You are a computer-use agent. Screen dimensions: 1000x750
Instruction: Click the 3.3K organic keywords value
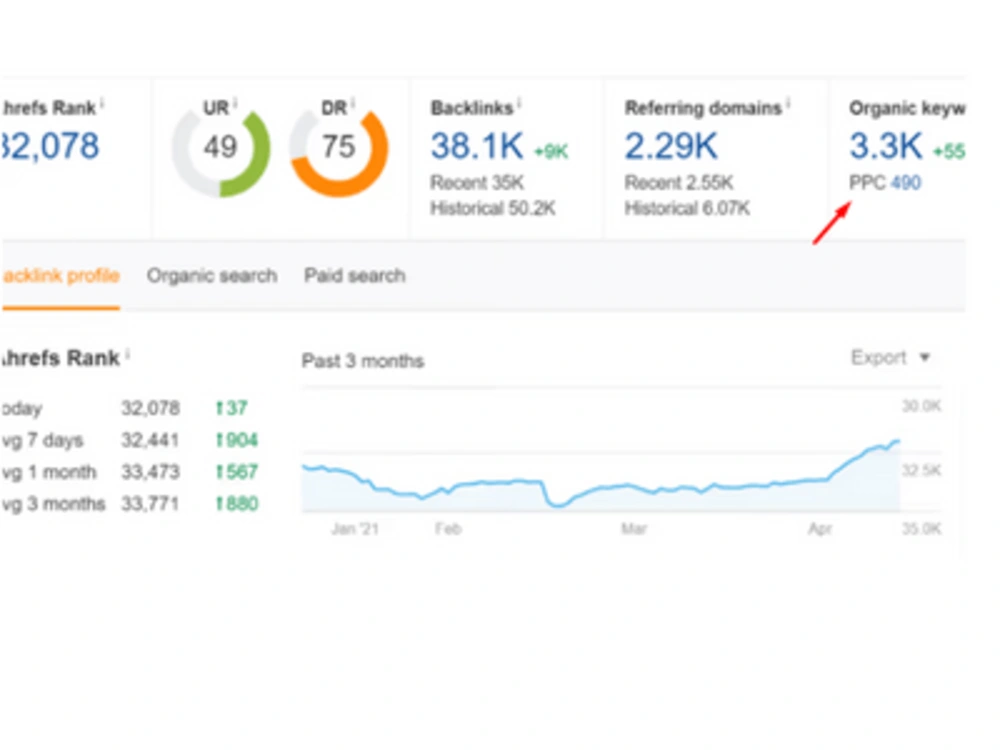pos(886,146)
